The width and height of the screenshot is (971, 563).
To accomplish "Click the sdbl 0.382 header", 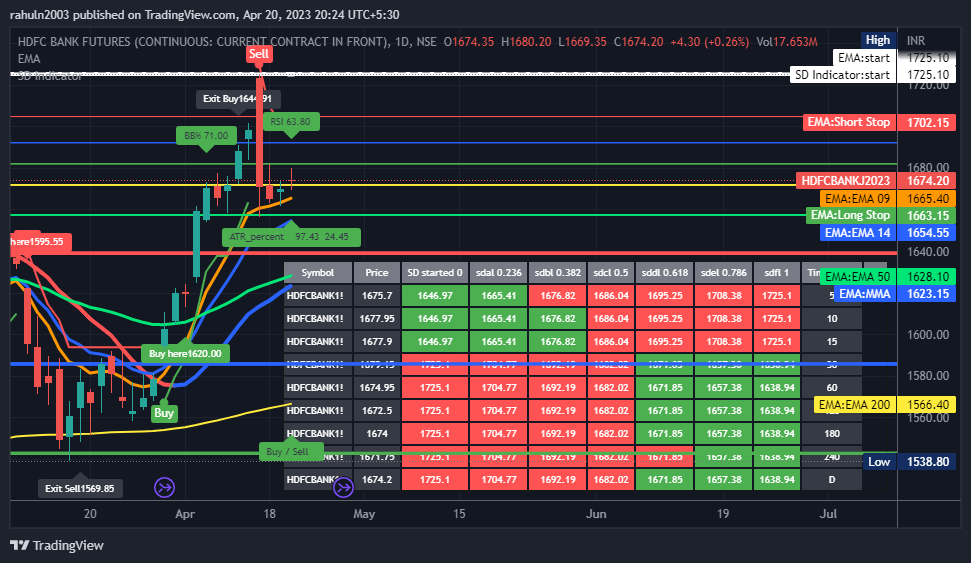I will tap(557, 273).
